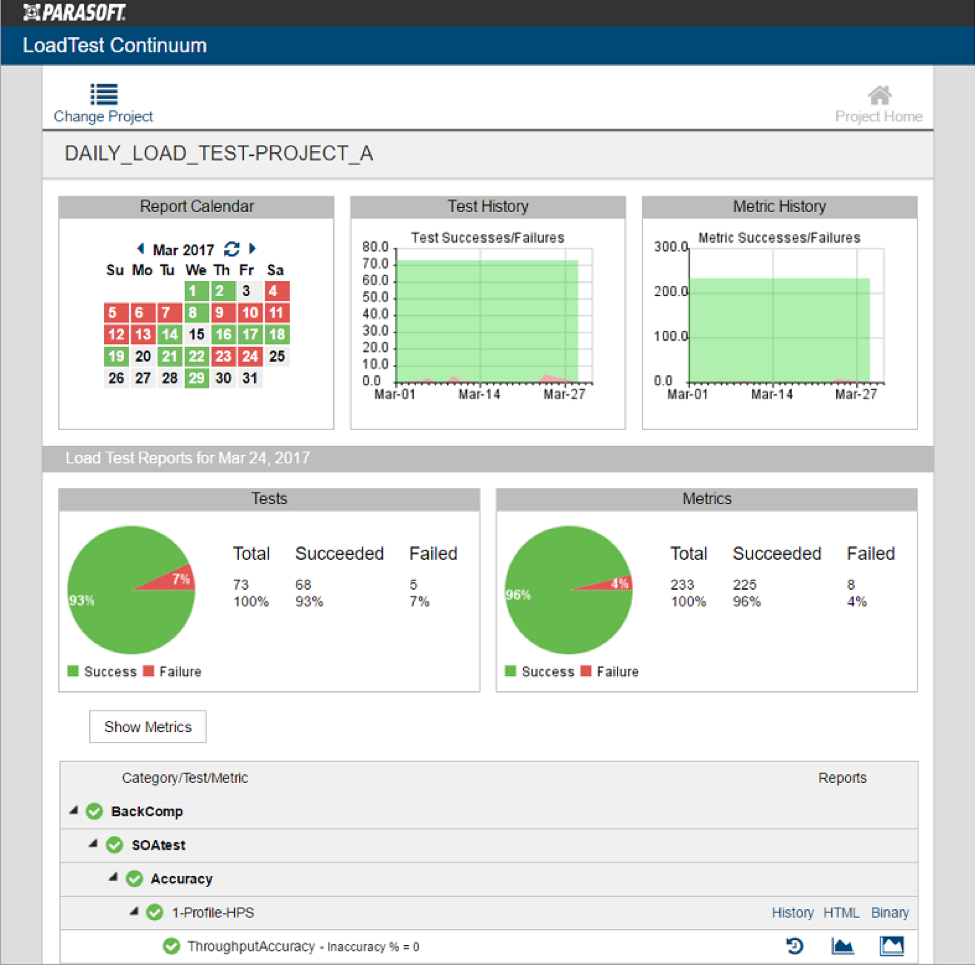The image size is (975, 965).
Task: Open ThroughputAccuracy metric history icon
Action: 795,946
